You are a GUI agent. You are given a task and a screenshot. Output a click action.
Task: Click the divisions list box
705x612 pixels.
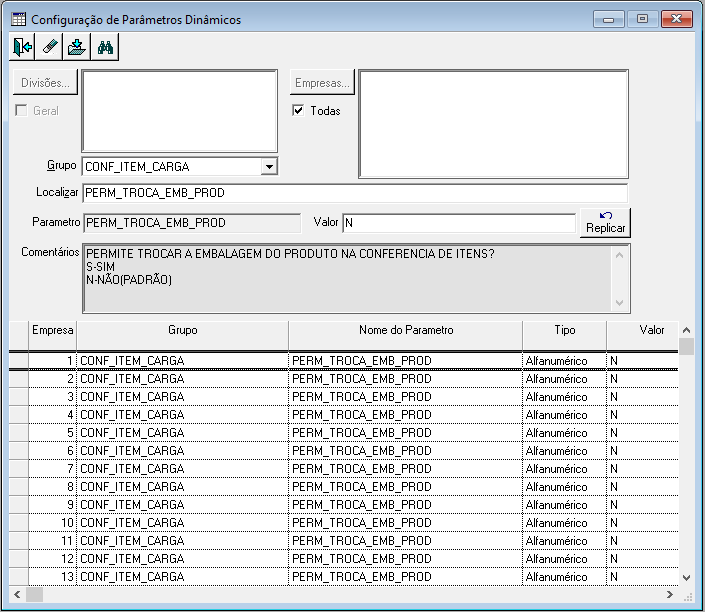179,111
